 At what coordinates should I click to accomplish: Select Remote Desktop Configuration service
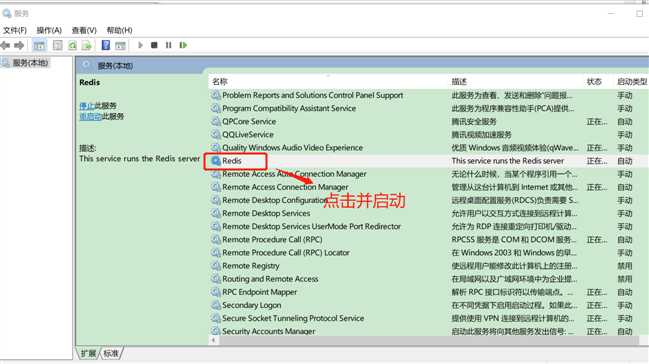click(x=274, y=200)
